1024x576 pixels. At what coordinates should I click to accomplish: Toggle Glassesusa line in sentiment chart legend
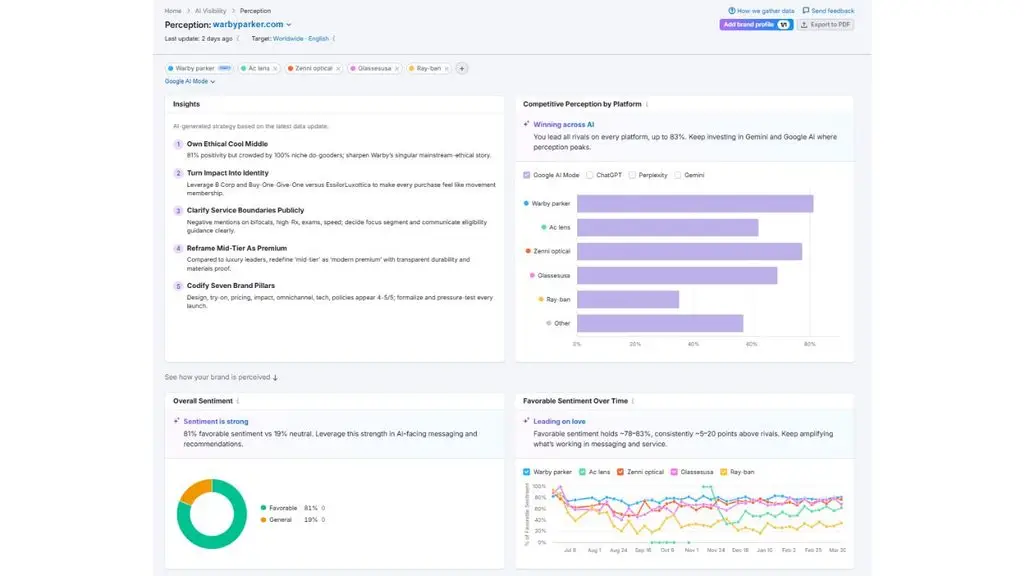point(674,472)
